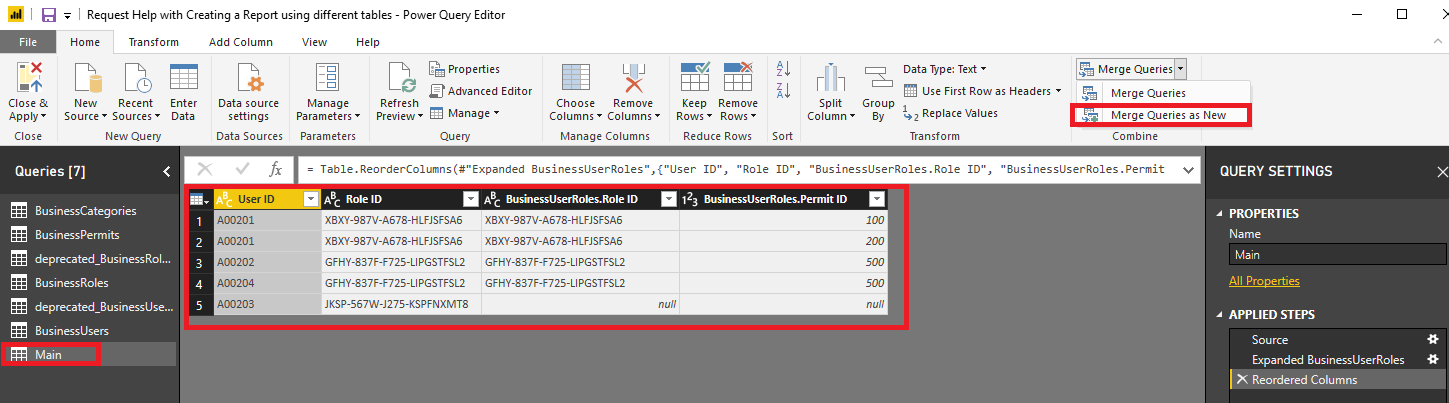Viewport: 1449px width, 403px height.
Task: Open Role ID column filter dropdown
Action: click(x=471, y=199)
